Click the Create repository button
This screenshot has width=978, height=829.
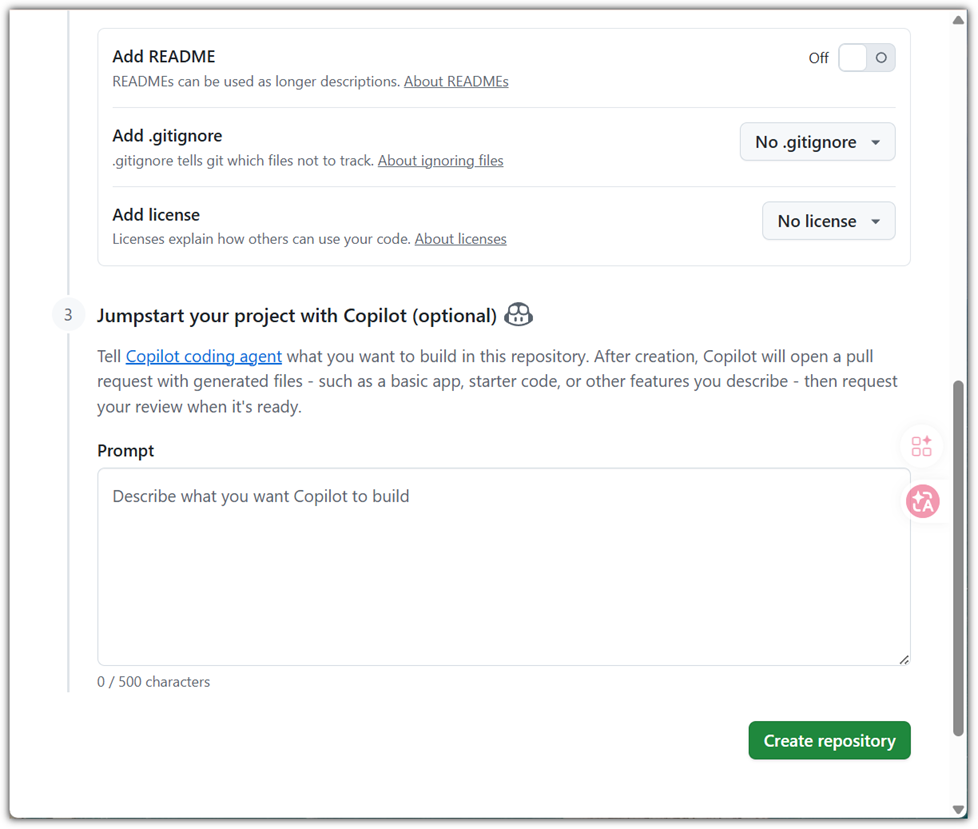pyautogui.click(x=829, y=741)
